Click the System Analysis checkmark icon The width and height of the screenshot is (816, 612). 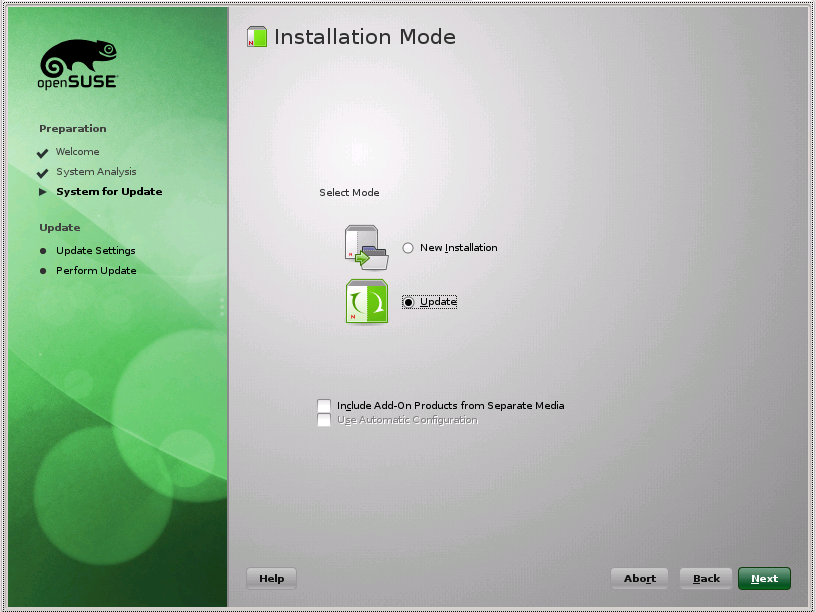[x=43, y=173]
